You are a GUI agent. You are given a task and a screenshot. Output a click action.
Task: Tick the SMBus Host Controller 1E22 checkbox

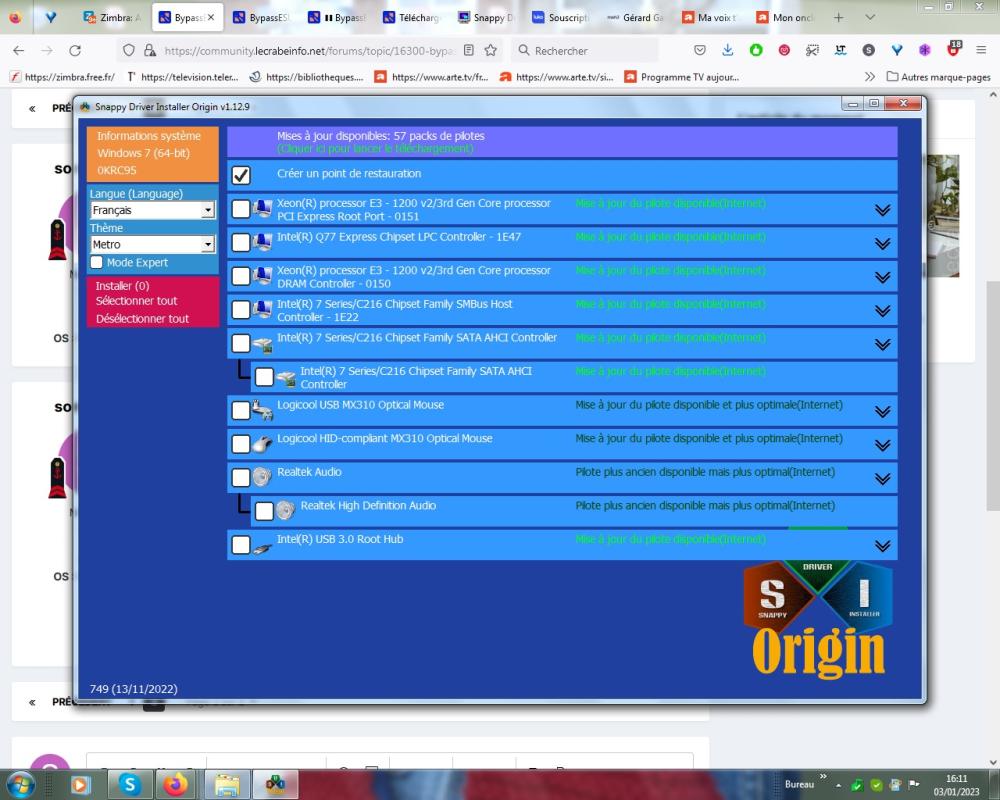click(x=240, y=309)
